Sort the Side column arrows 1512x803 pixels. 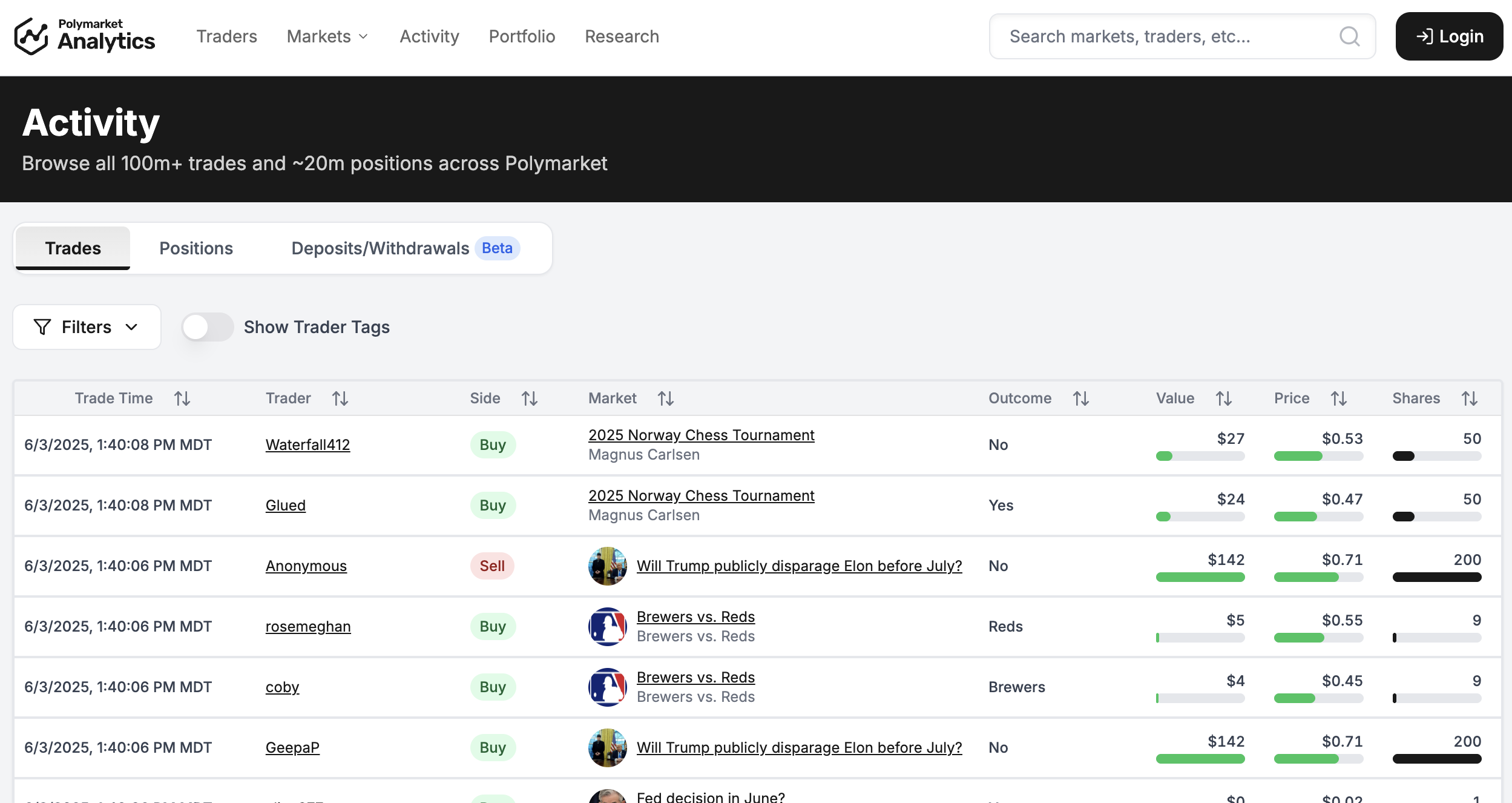coord(530,398)
